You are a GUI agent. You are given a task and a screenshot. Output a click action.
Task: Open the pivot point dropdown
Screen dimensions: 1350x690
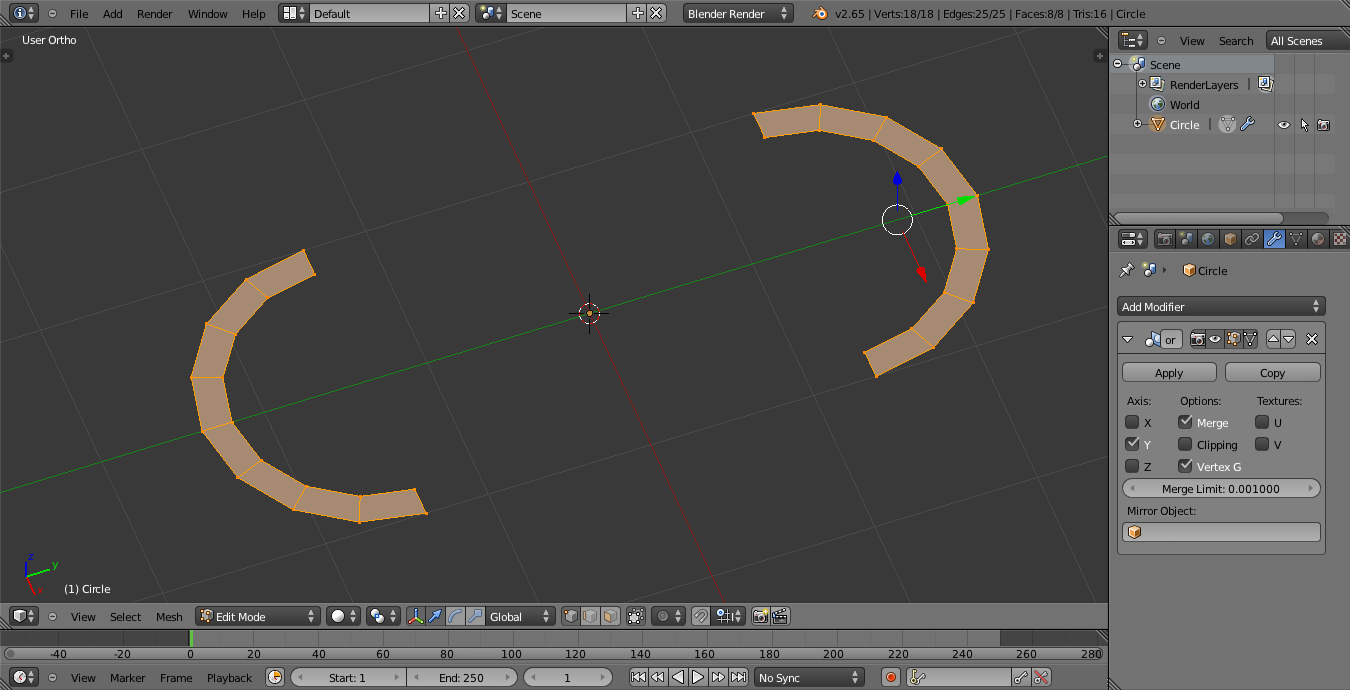click(382, 616)
